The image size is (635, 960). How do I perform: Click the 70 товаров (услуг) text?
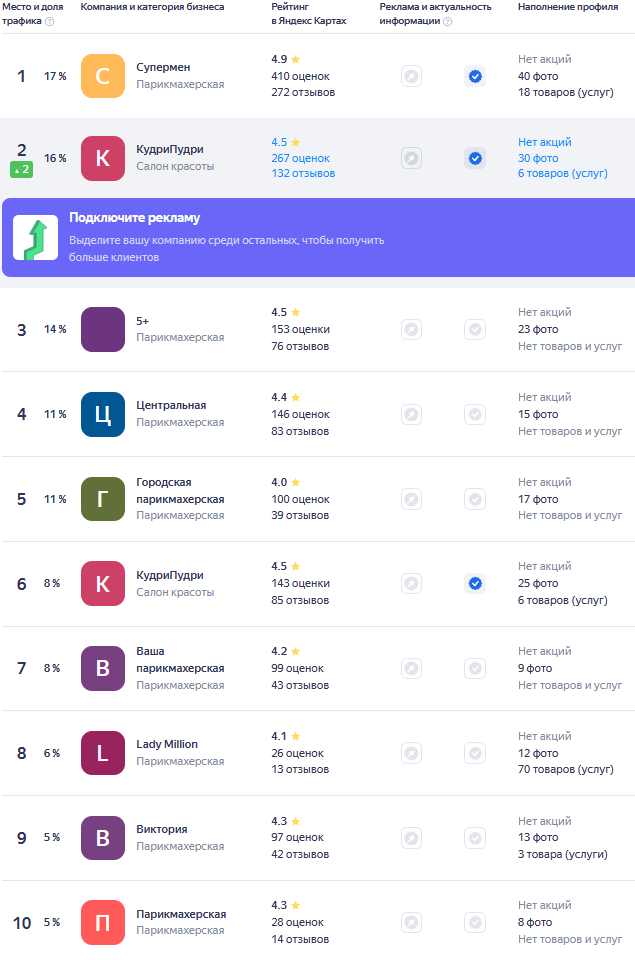[x=566, y=770]
